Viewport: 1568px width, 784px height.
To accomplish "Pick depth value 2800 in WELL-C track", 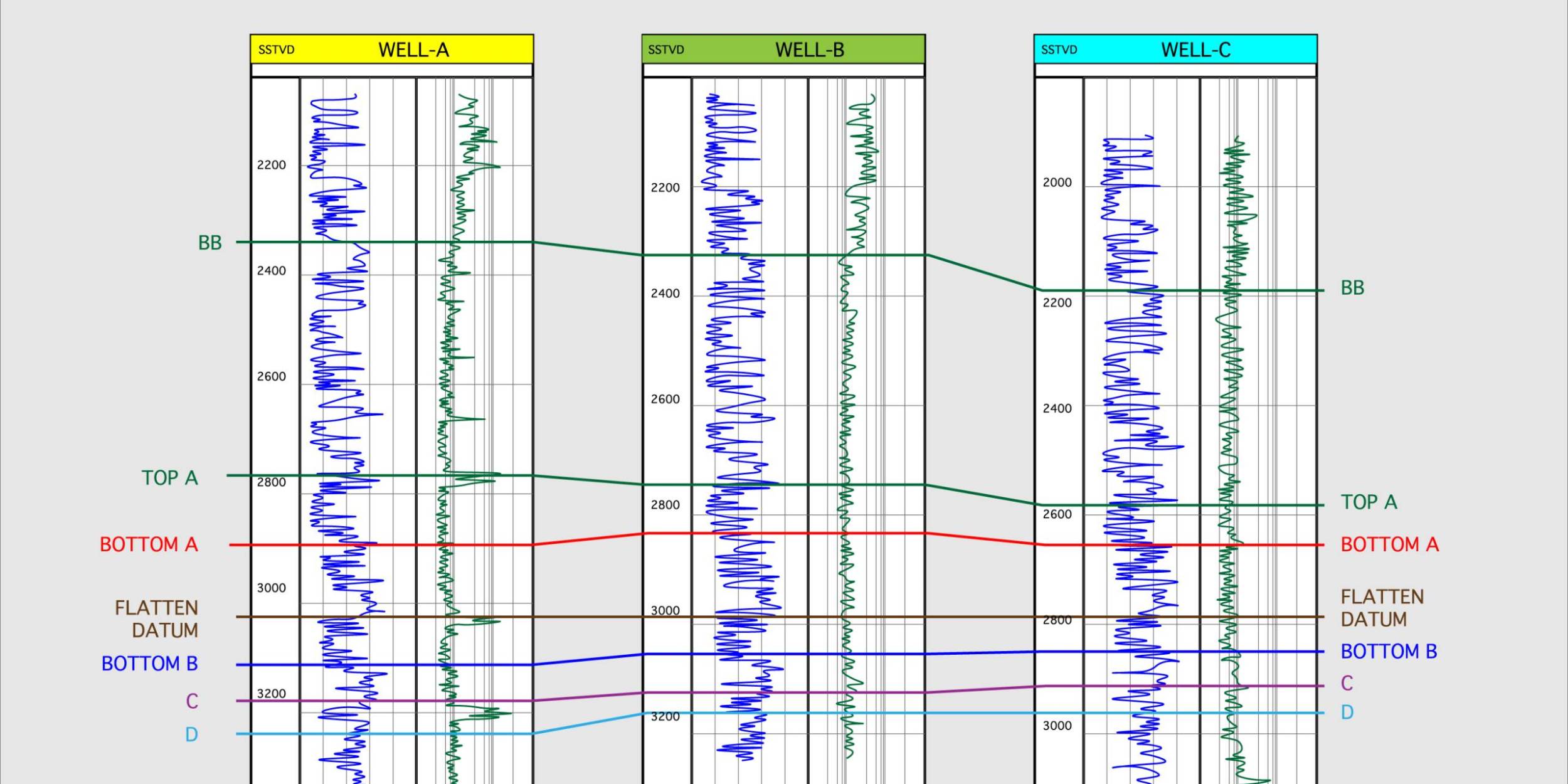I will point(1057,620).
